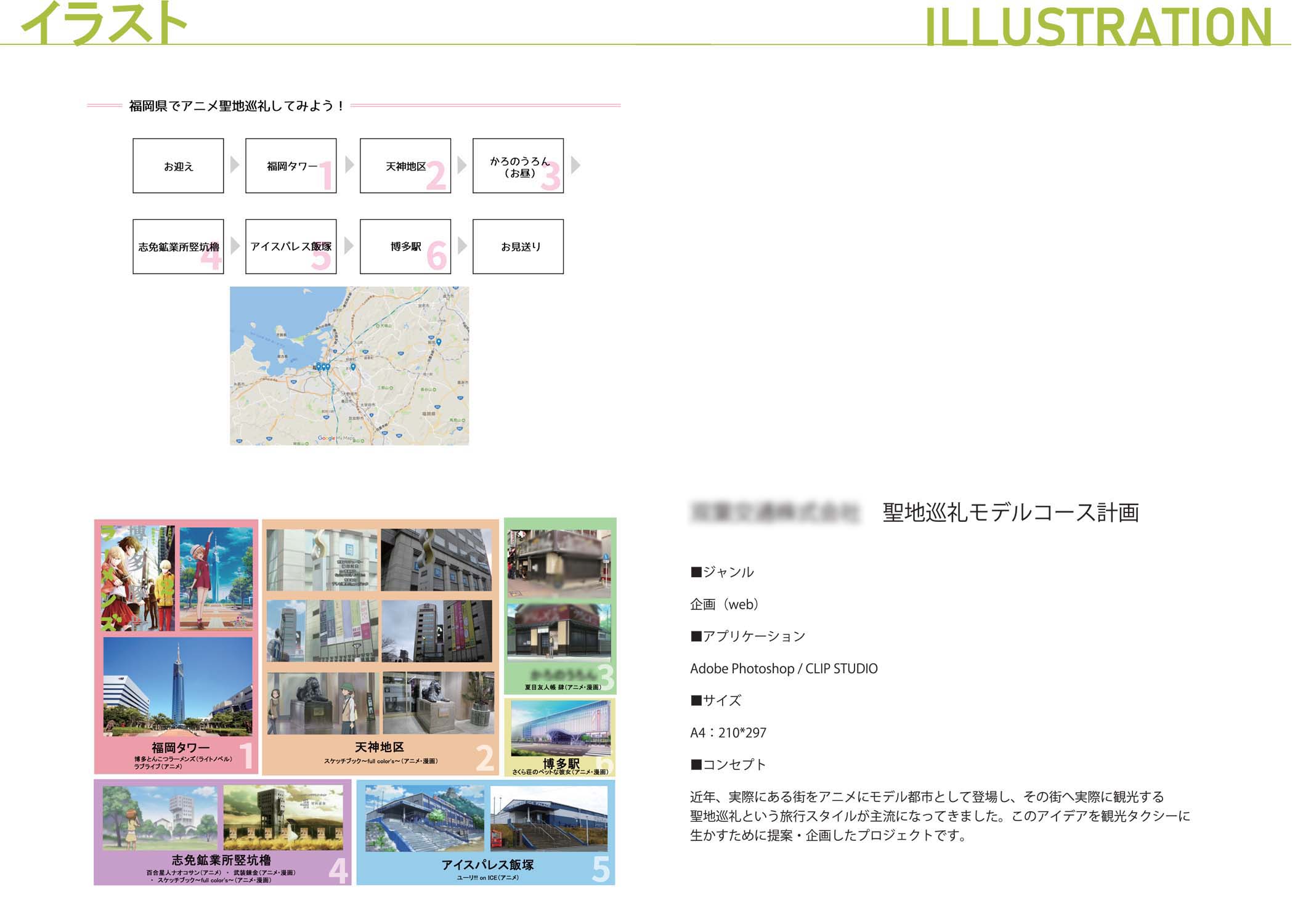This screenshot has height=924, width=1295.
Task: Click the 志免鉱業所竪坑櫓 caption in purple panel
Action: coord(221,860)
